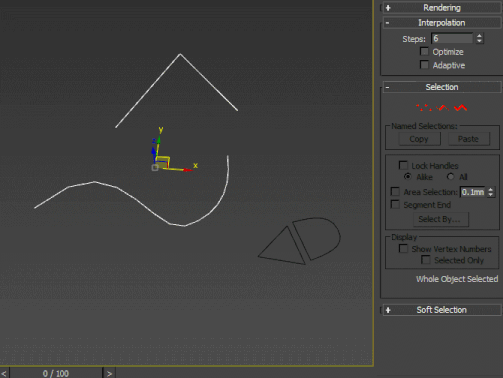This screenshot has width=503, height=378.
Task: Step timeline to the next frame arrow
Action: pos(109,374)
